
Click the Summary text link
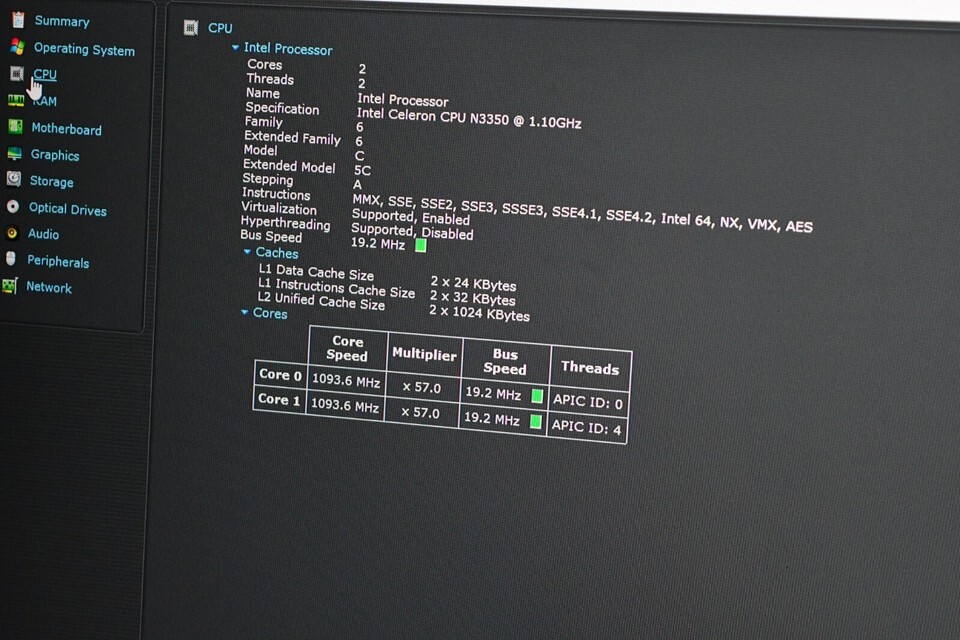point(62,21)
